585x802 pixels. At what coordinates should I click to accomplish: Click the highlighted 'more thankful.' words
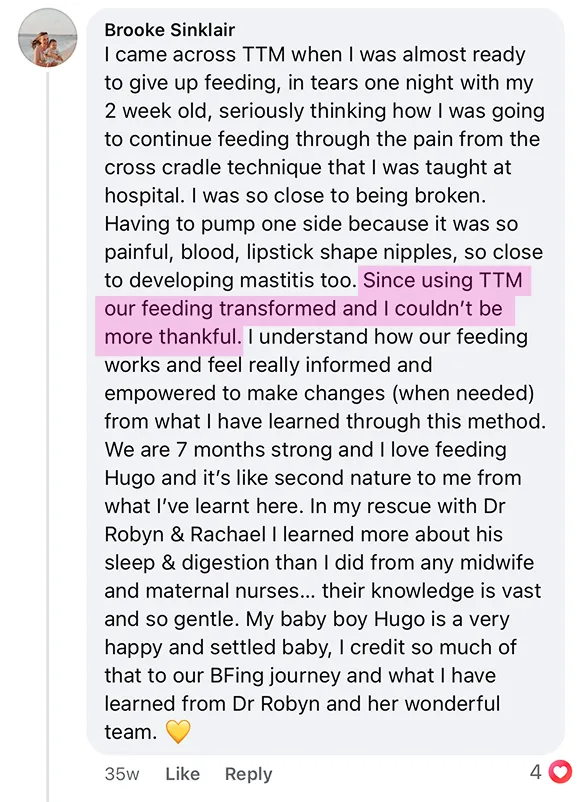point(172,337)
